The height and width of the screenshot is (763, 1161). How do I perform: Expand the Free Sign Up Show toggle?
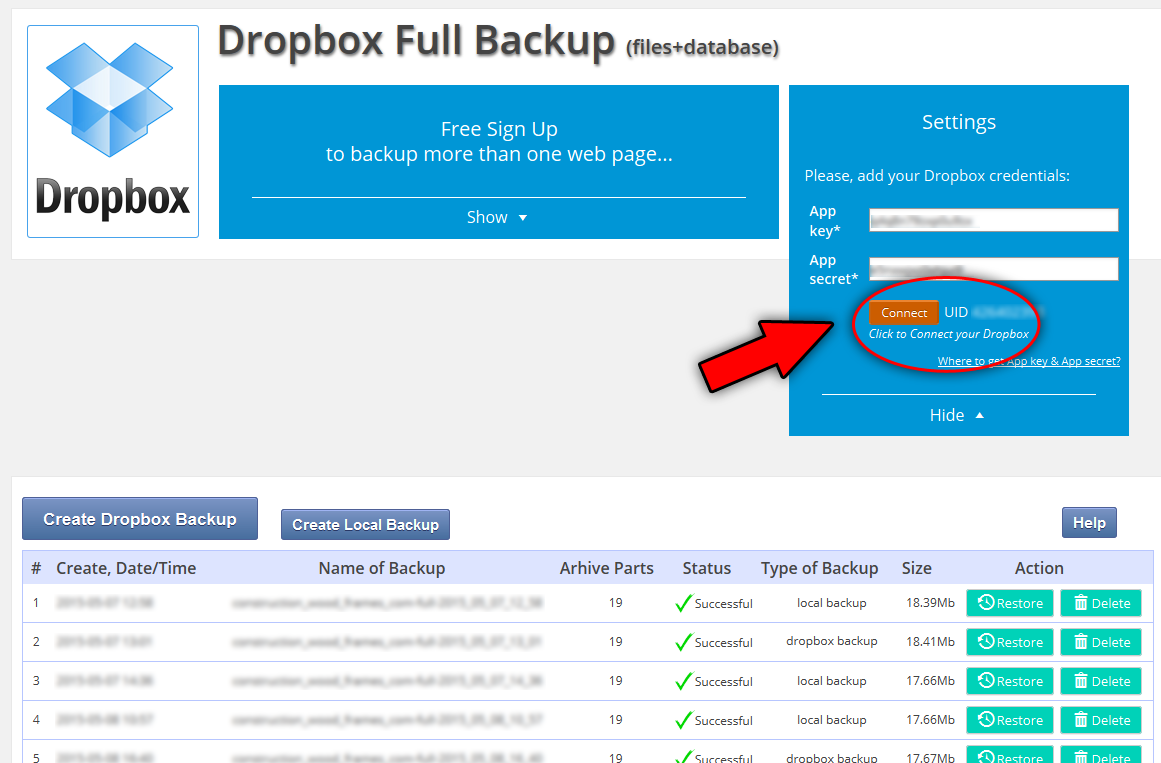[x=497, y=218]
